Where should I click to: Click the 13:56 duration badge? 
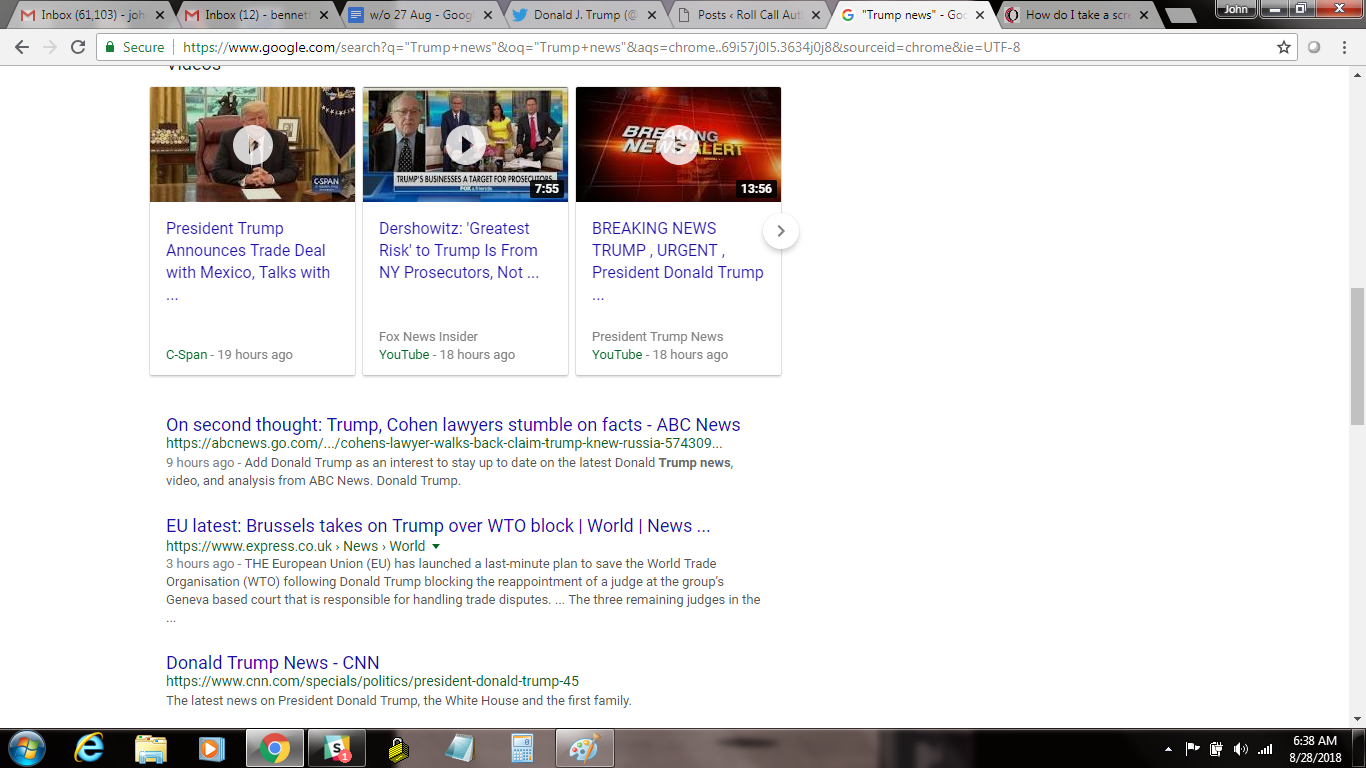point(756,189)
